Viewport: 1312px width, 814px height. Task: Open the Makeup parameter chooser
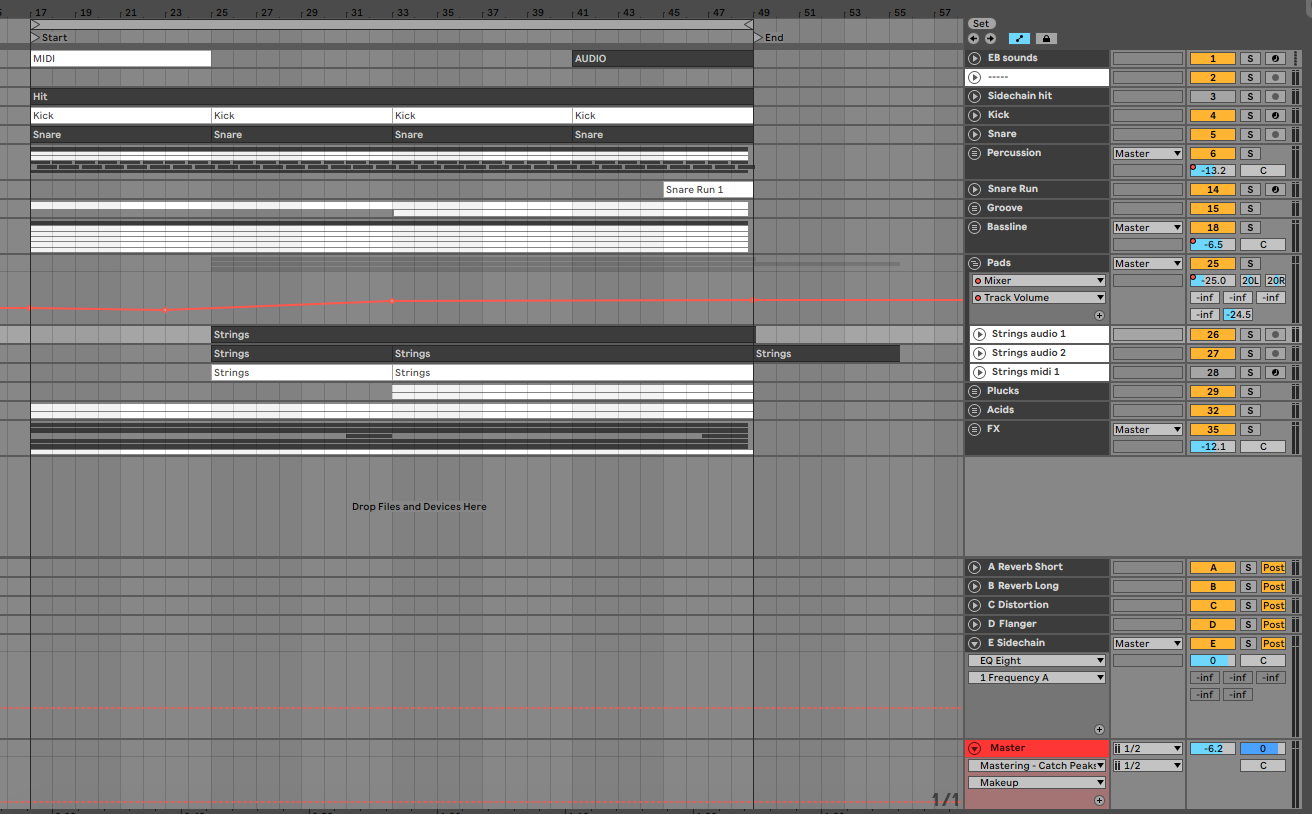point(1037,783)
